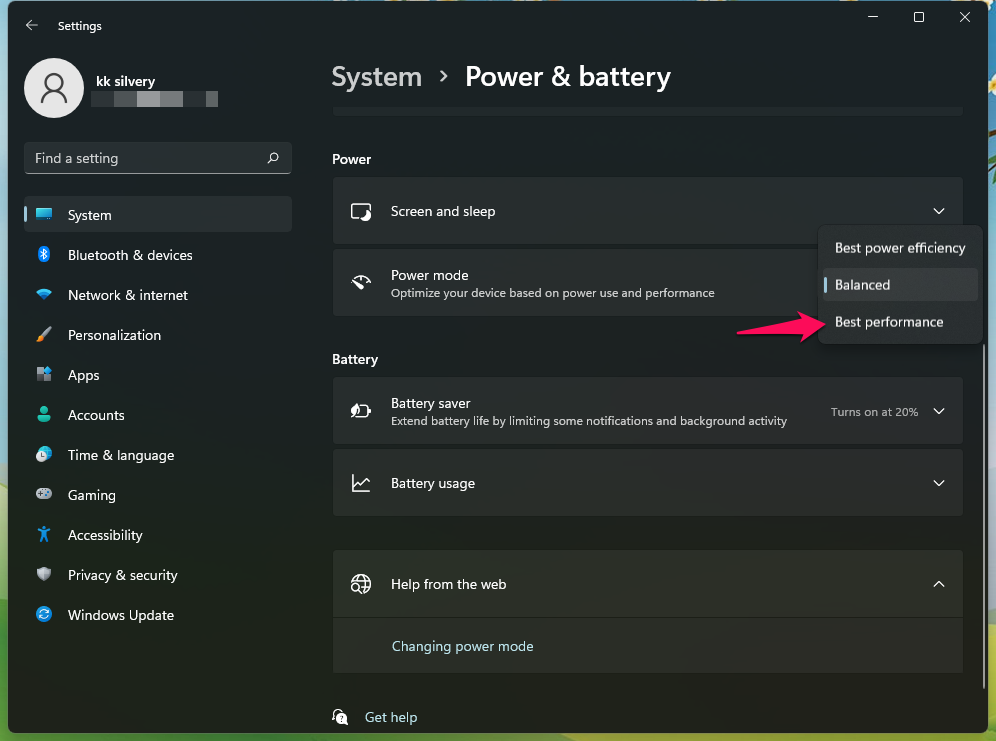Screen dimensions: 996x741
Task: Expand the Battery usage section
Action: click(938, 483)
